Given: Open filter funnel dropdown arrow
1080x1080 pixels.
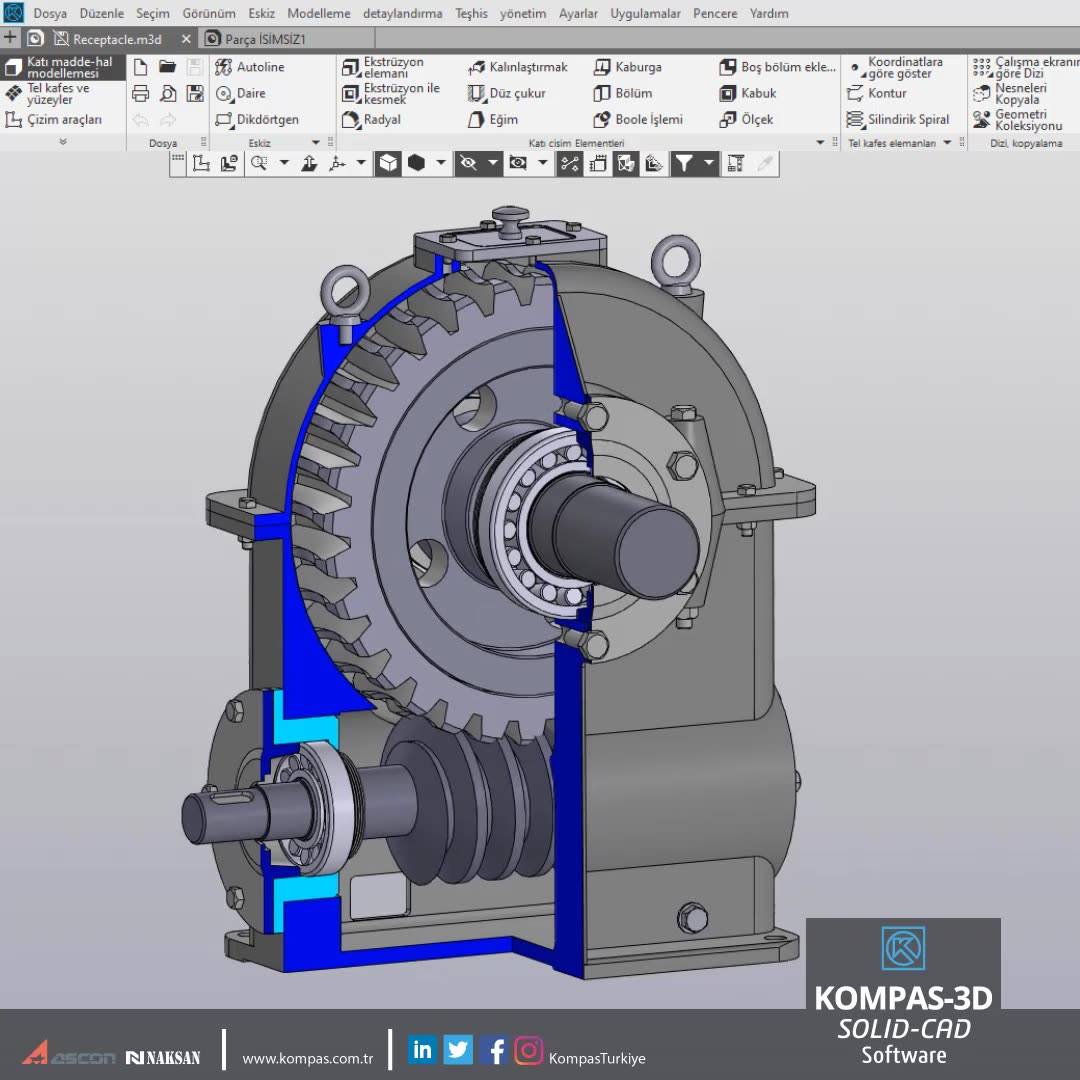Looking at the screenshot, I should coord(709,163).
